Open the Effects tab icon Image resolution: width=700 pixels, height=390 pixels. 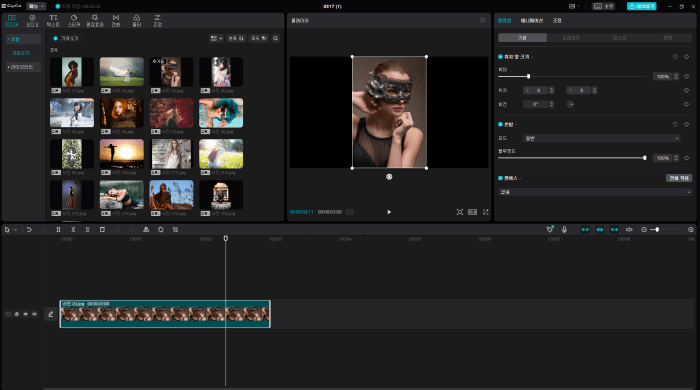[x=95, y=21]
